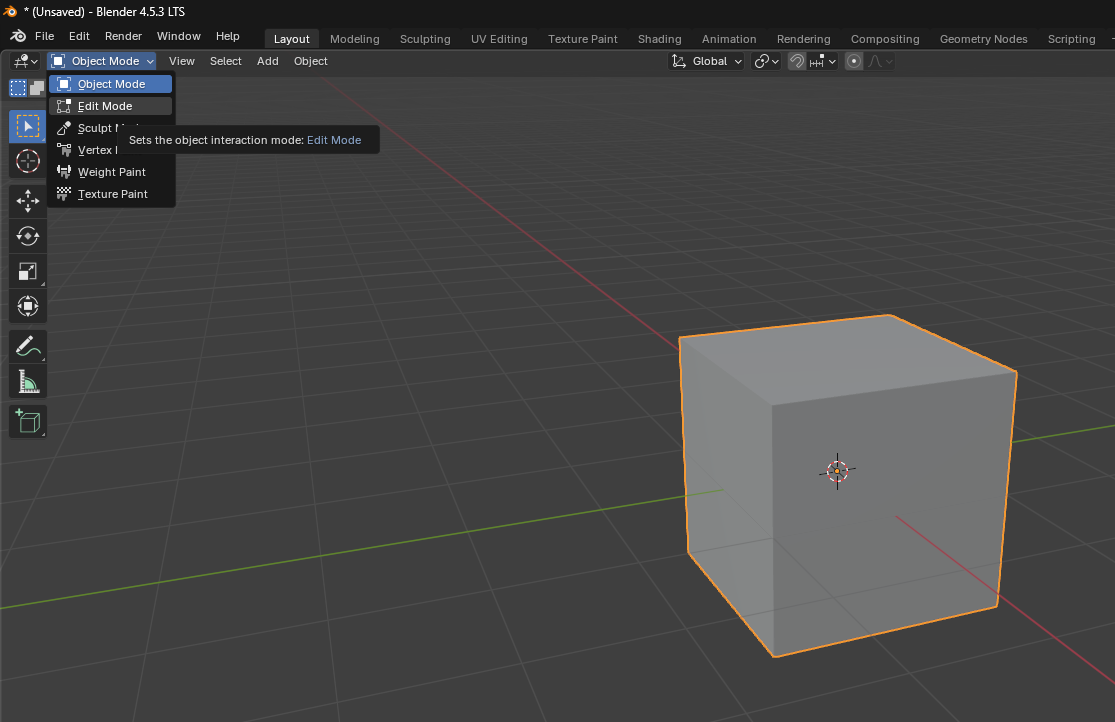This screenshot has height=722, width=1115.
Task: Switch to the Shading workspace tab
Action: 659,39
